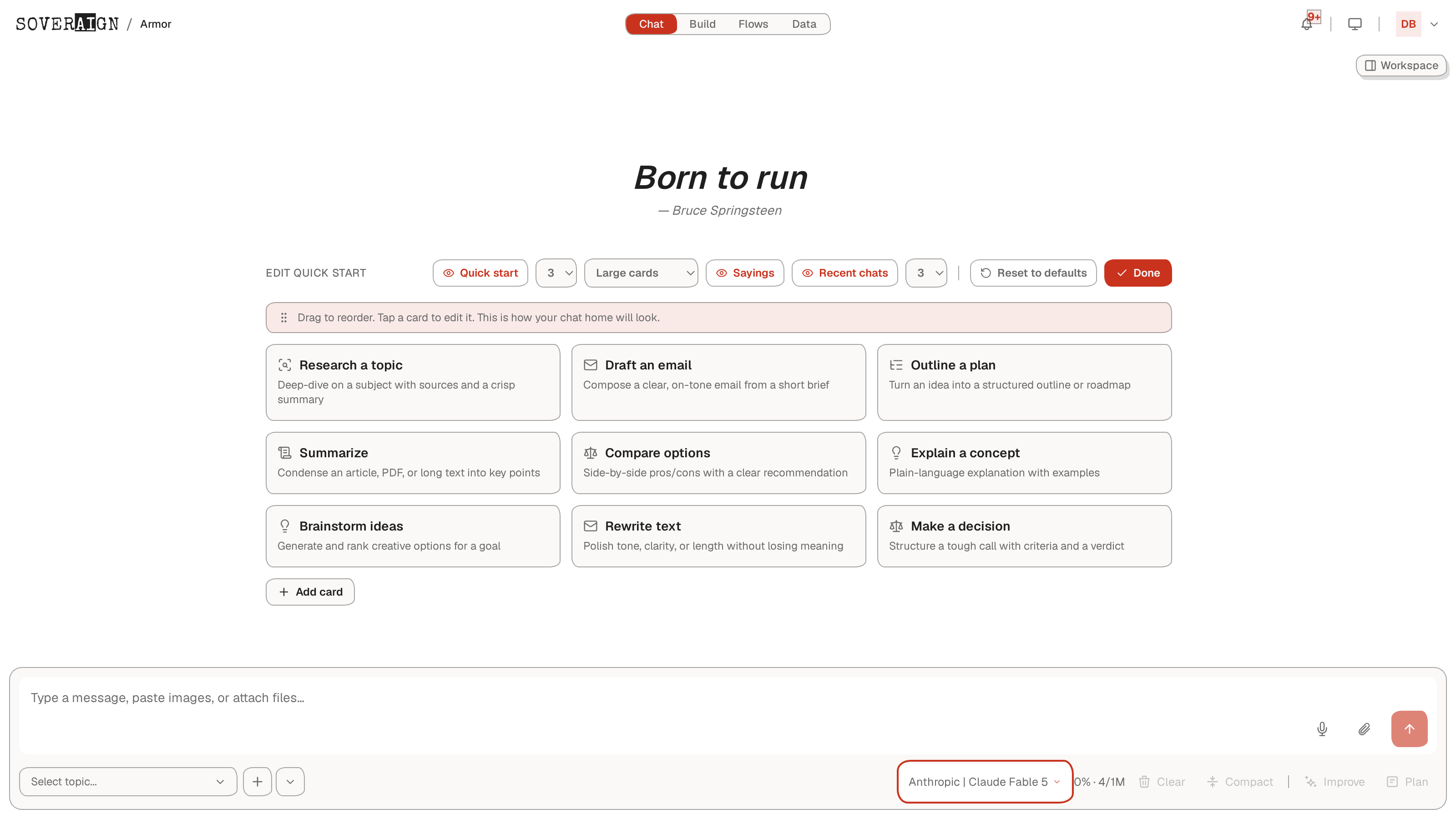Image resolution: width=1456 pixels, height=819 pixels.
Task: Edit the Explain a concept card title
Action: [965, 453]
